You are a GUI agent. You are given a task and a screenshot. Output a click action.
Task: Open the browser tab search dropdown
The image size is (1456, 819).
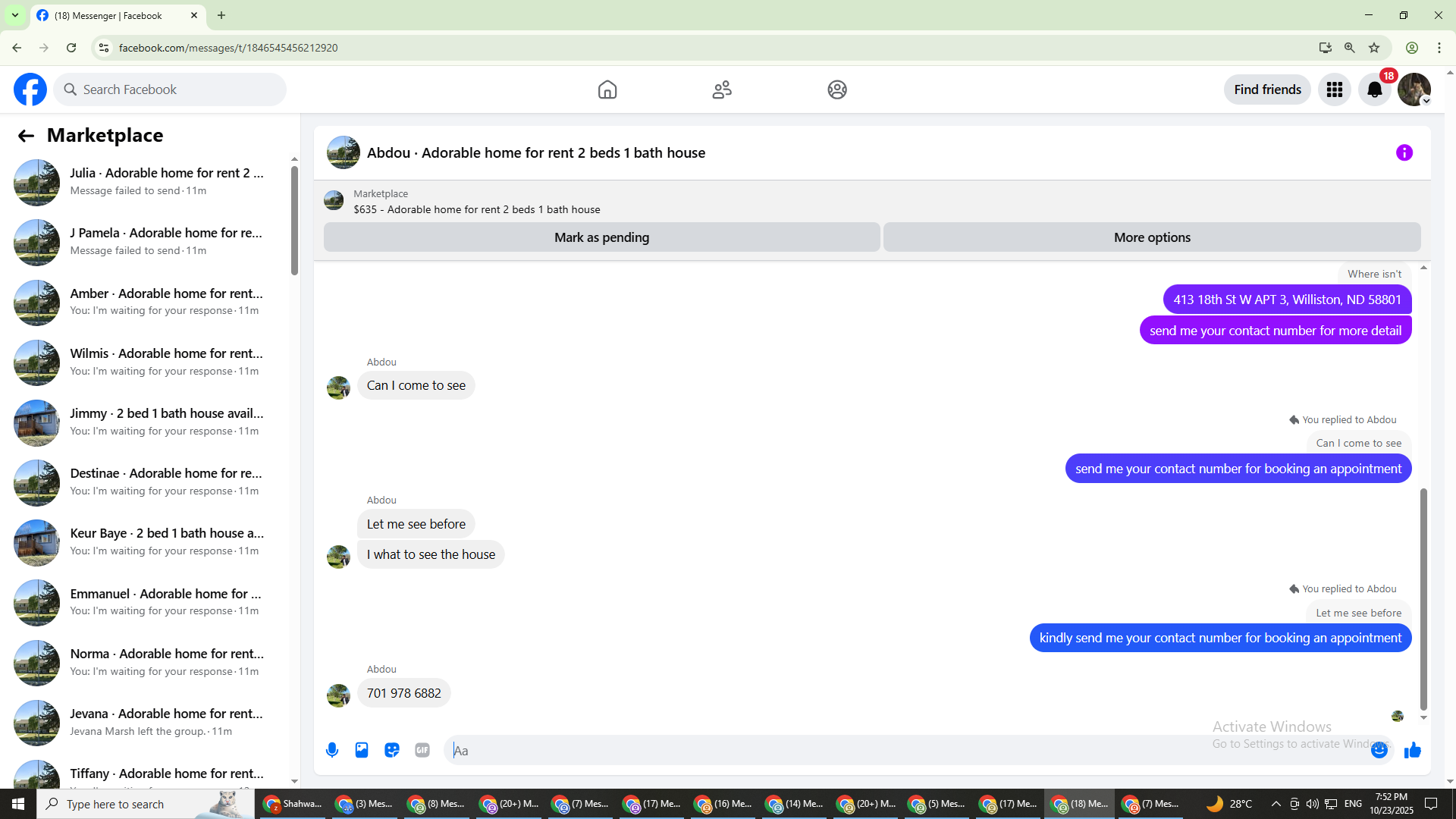pyautogui.click(x=14, y=15)
